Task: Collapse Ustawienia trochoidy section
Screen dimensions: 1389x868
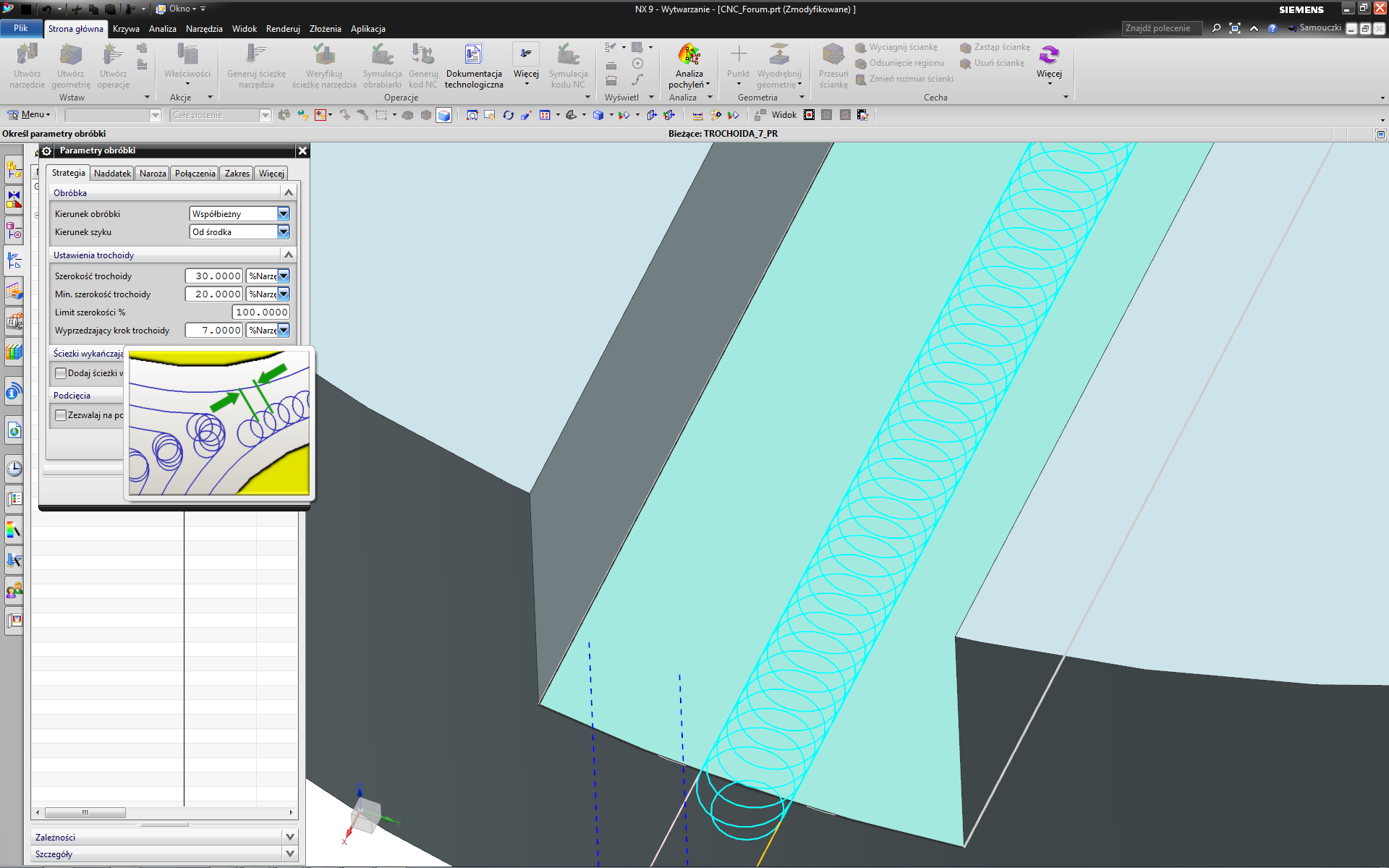Action: click(289, 255)
